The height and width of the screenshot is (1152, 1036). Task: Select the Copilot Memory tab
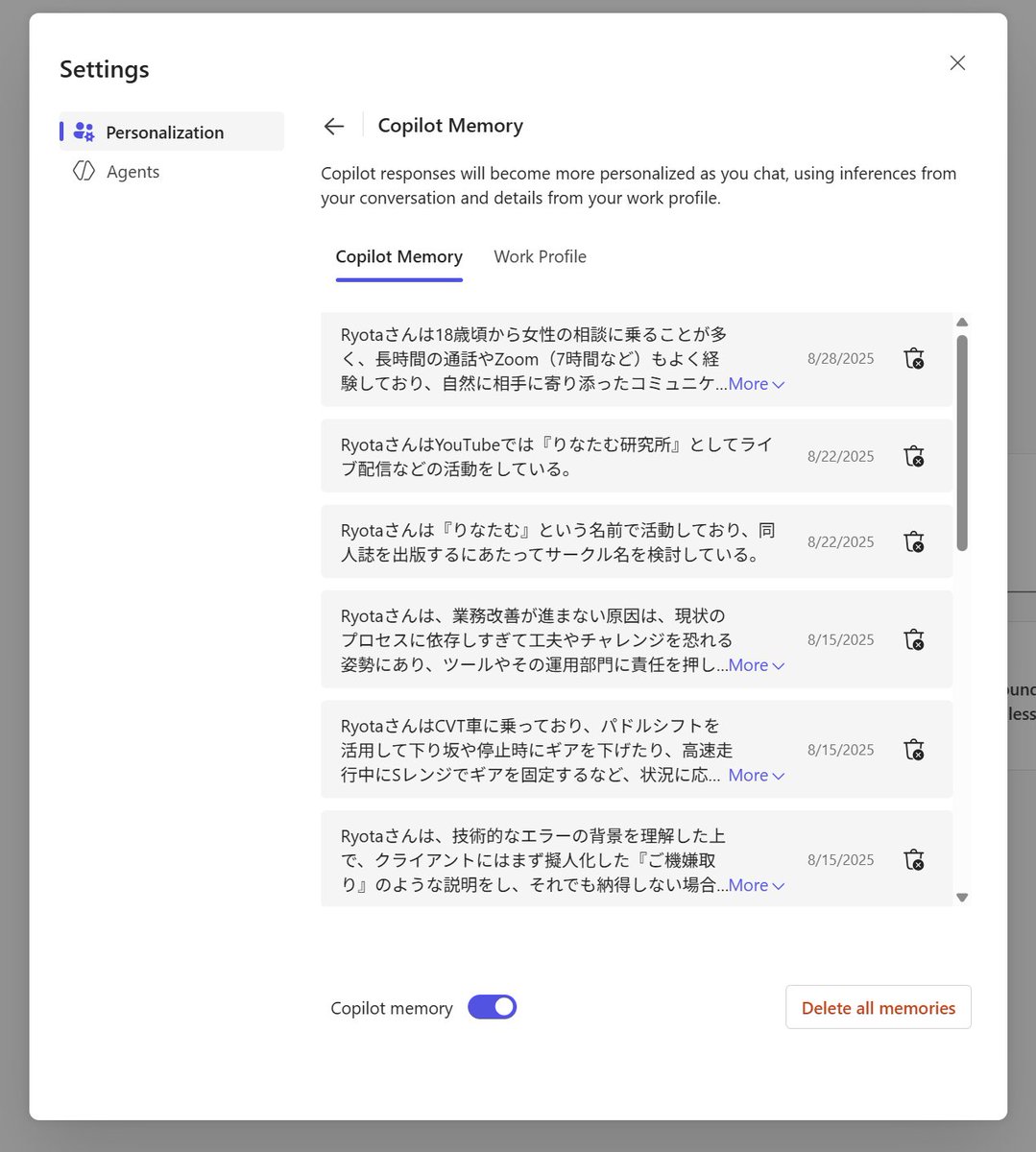tap(398, 256)
